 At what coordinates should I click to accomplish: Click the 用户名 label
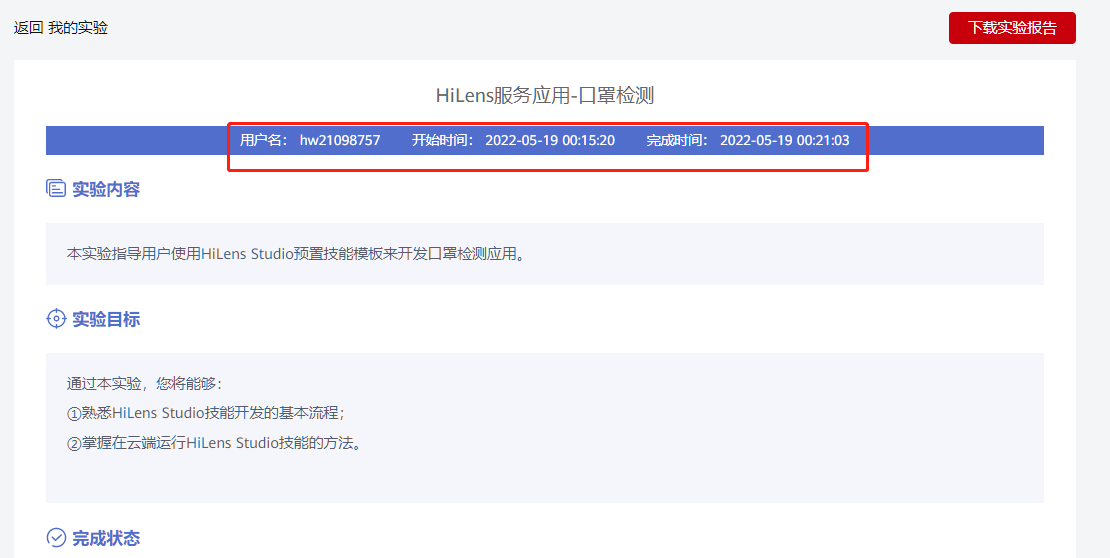pyautogui.click(x=263, y=140)
